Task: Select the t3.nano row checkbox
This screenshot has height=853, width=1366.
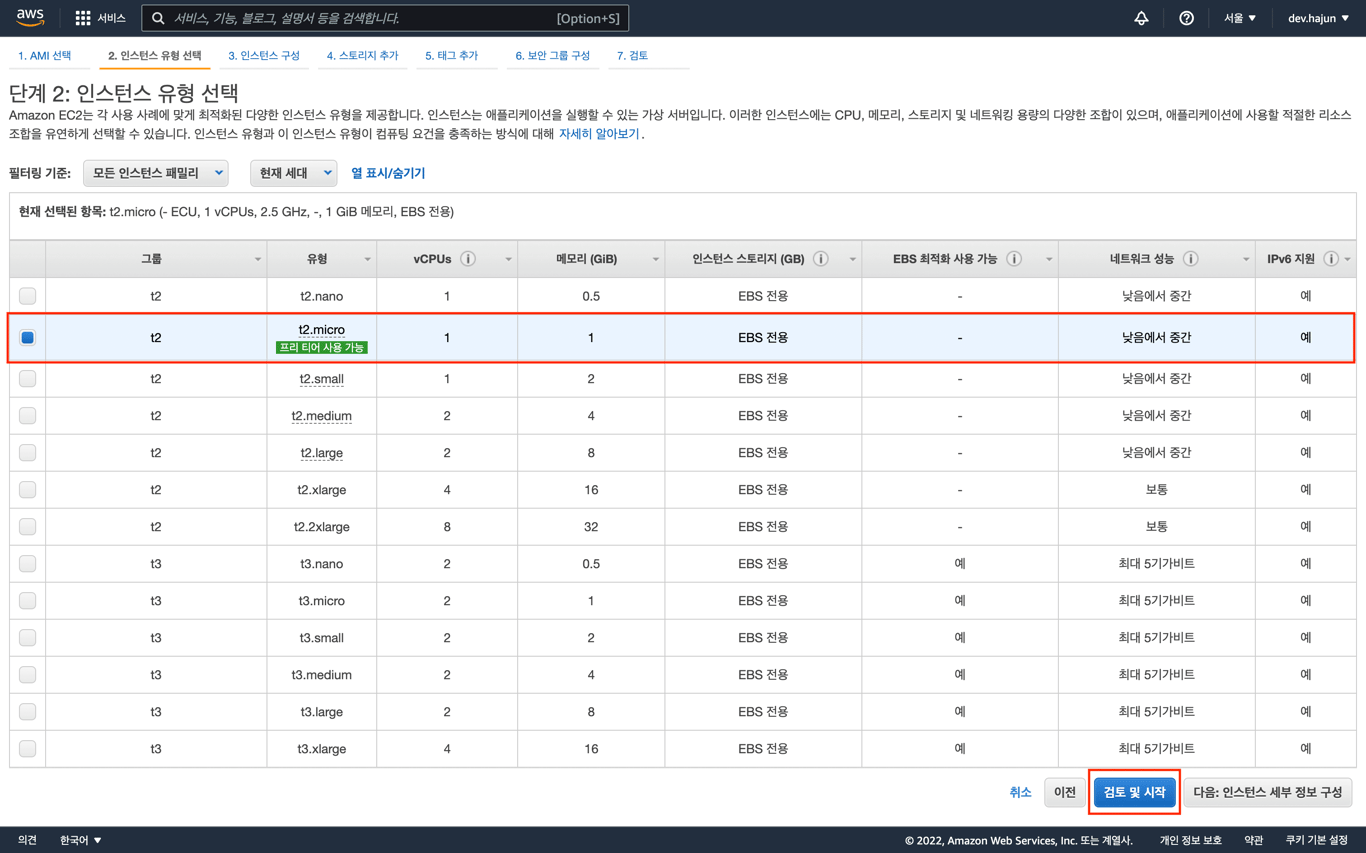Action: click(x=28, y=564)
